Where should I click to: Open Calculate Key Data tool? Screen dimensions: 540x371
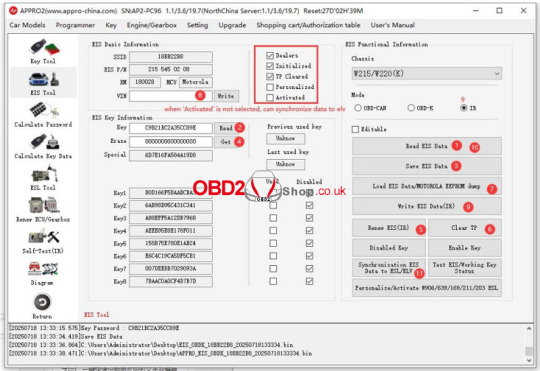[44, 142]
